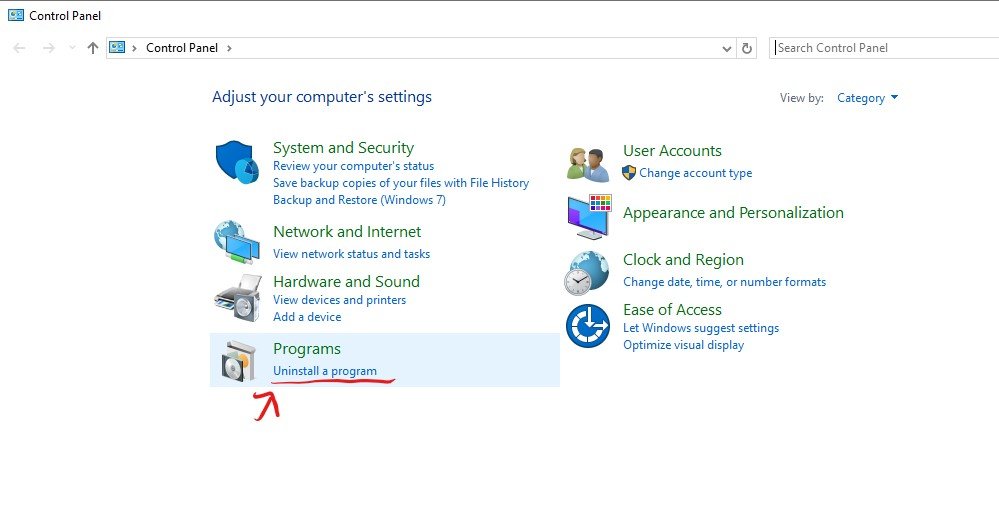Click the Network and Internet globe icon
This screenshot has height=519, width=999.
(237, 241)
